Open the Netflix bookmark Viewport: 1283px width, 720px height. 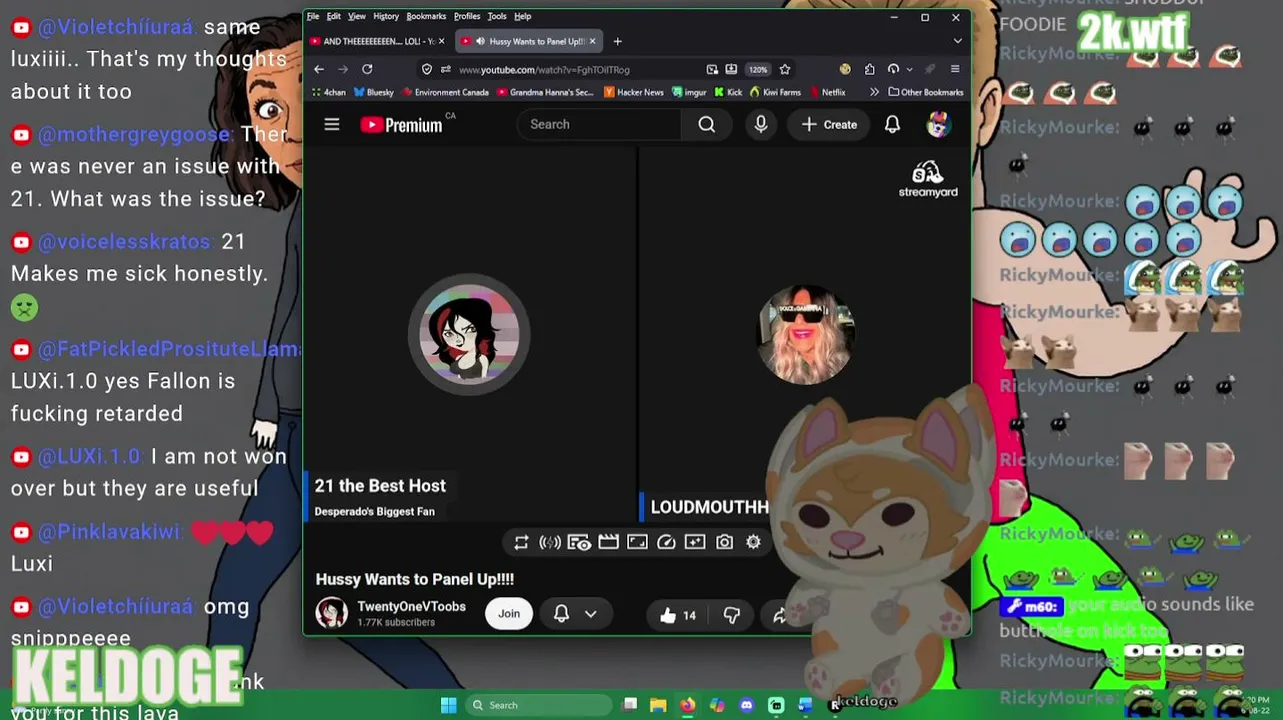click(827, 92)
